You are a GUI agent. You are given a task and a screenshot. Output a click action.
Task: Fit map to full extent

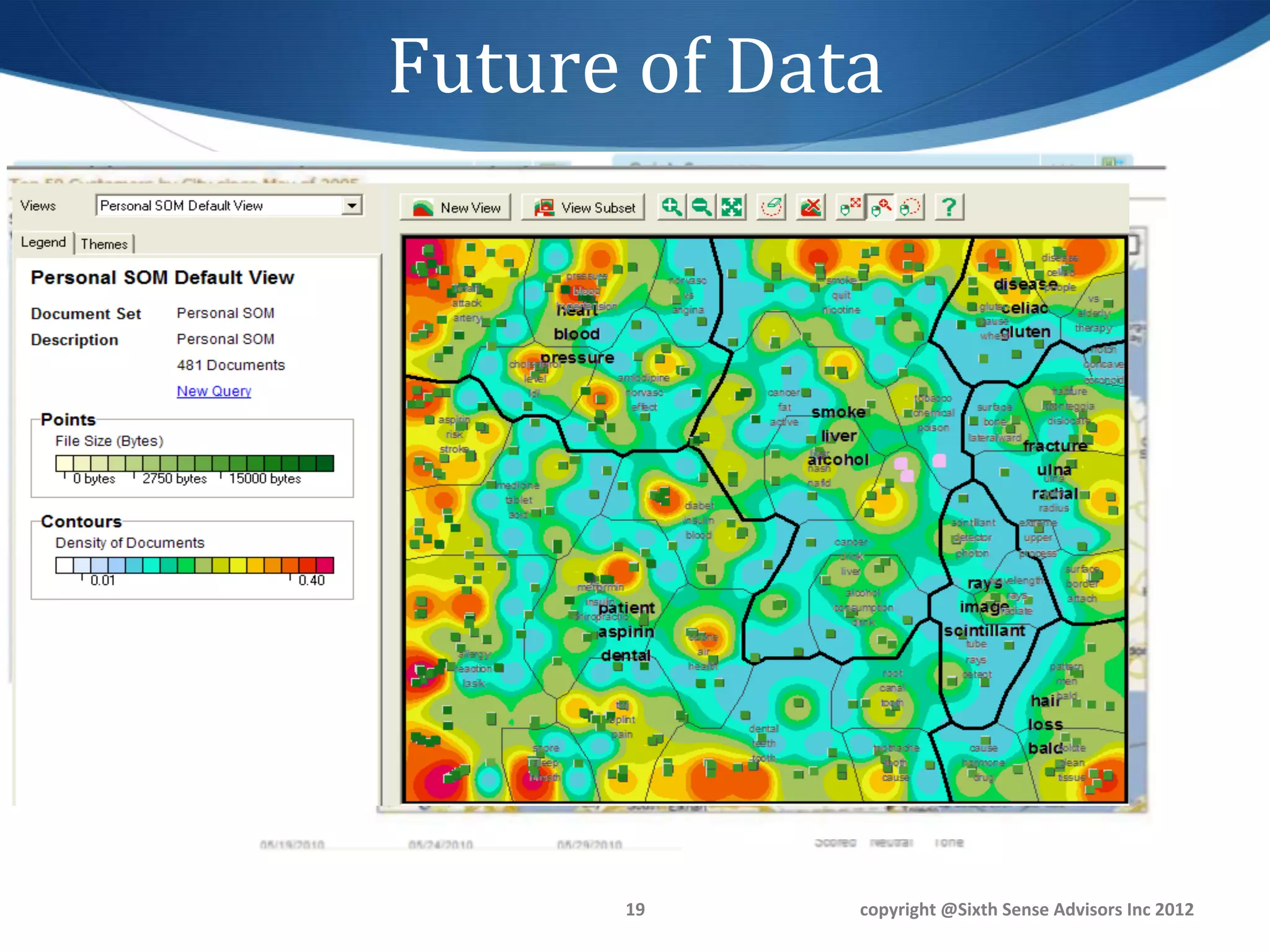[732, 207]
